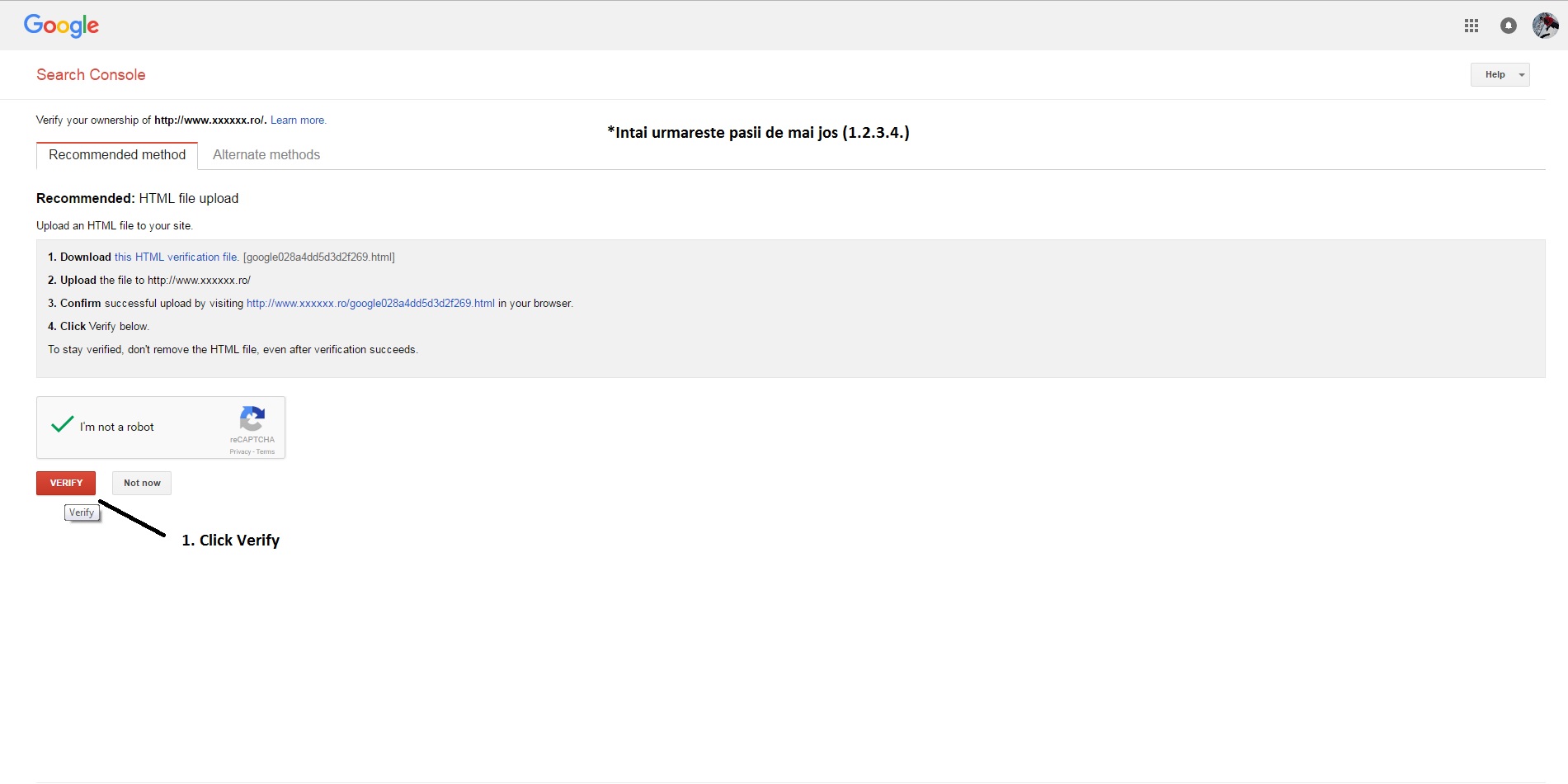Toggle the I'm not a robot checkbox
This screenshot has height=784, width=1568.
pyautogui.click(x=63, y=426)
